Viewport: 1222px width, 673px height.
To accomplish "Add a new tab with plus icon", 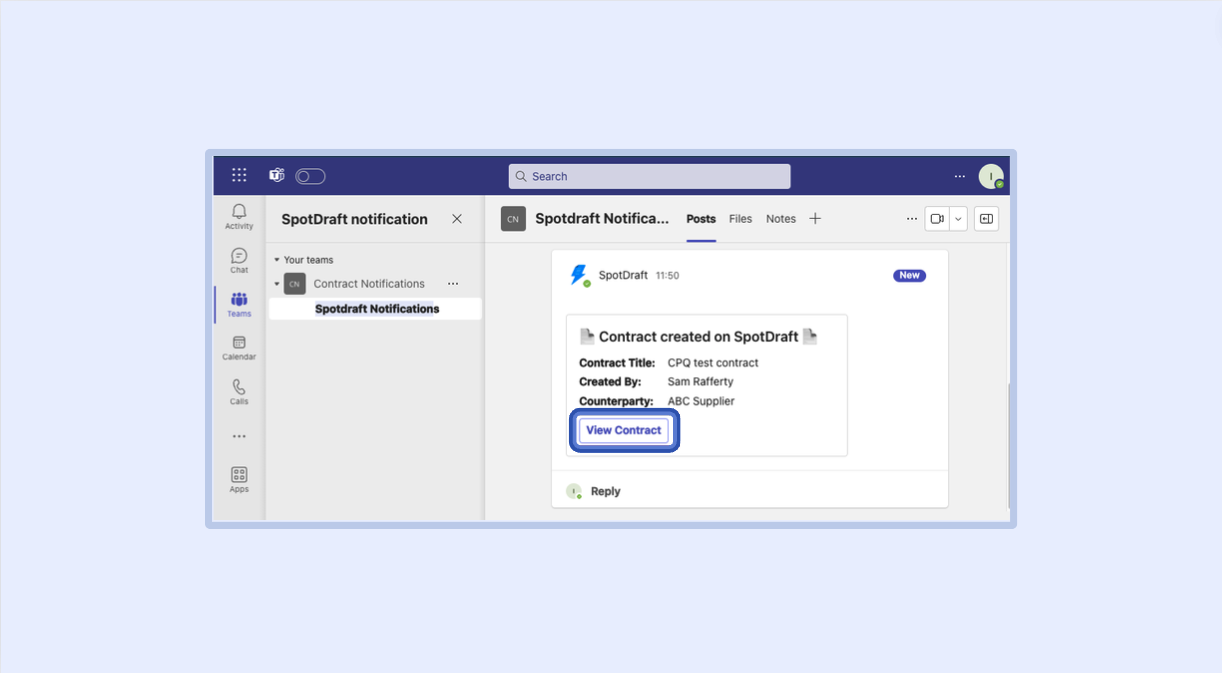I will 815,219.
